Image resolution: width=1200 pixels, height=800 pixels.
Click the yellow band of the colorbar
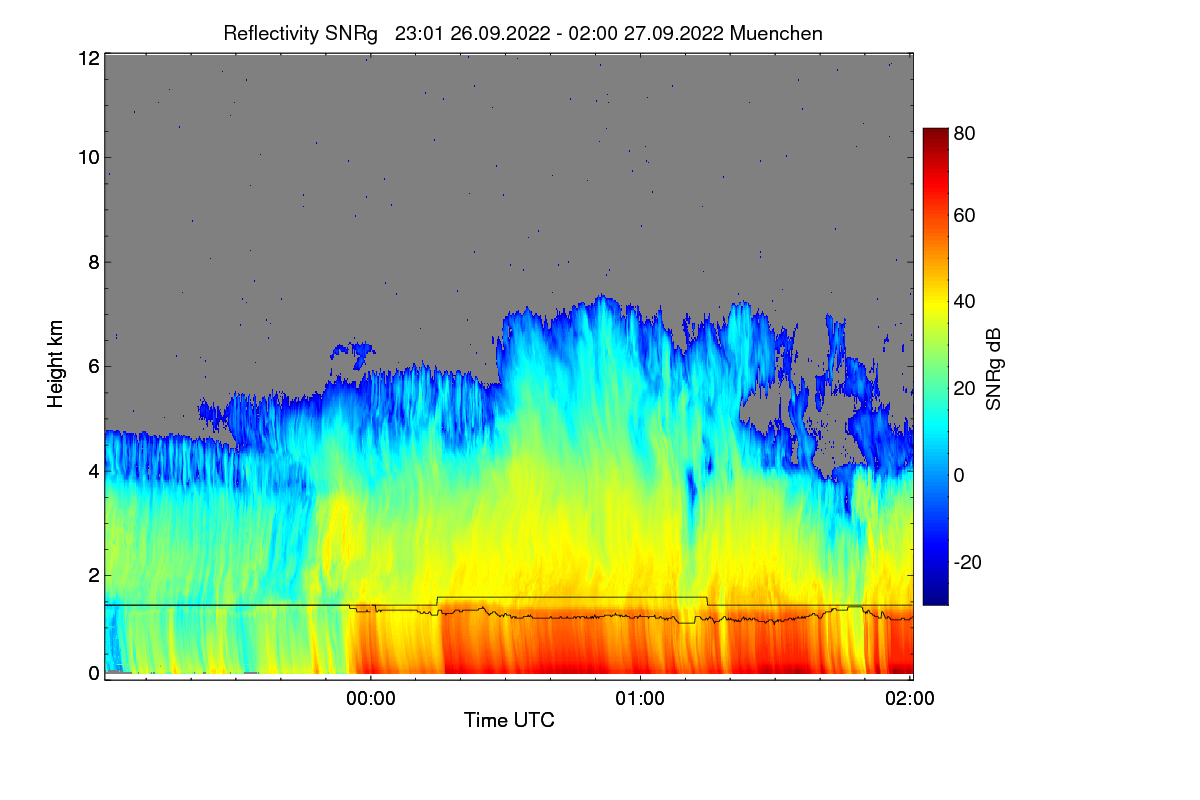point(934,303)
